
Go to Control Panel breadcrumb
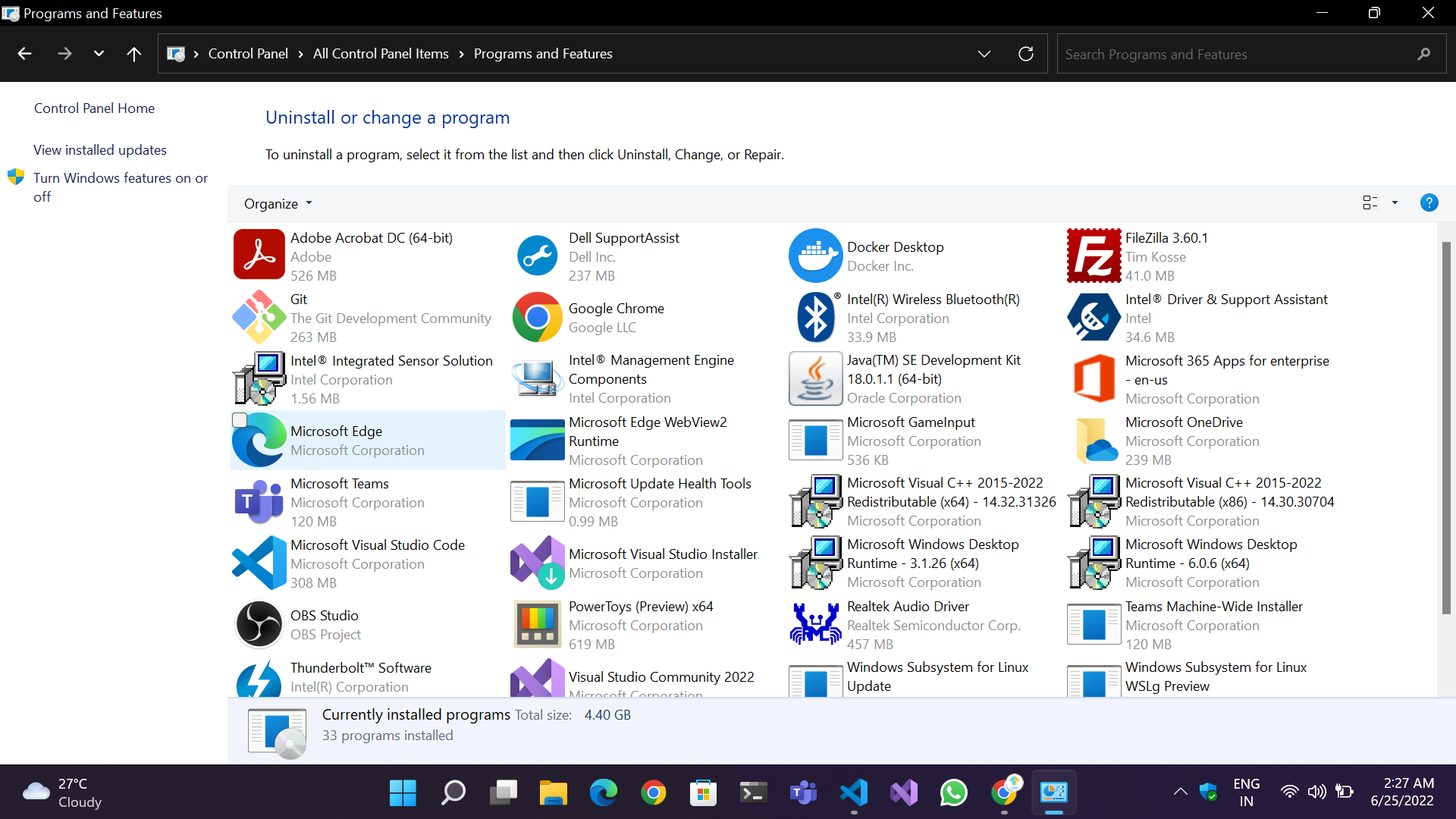pyautogui.click(x=248, y=54)
